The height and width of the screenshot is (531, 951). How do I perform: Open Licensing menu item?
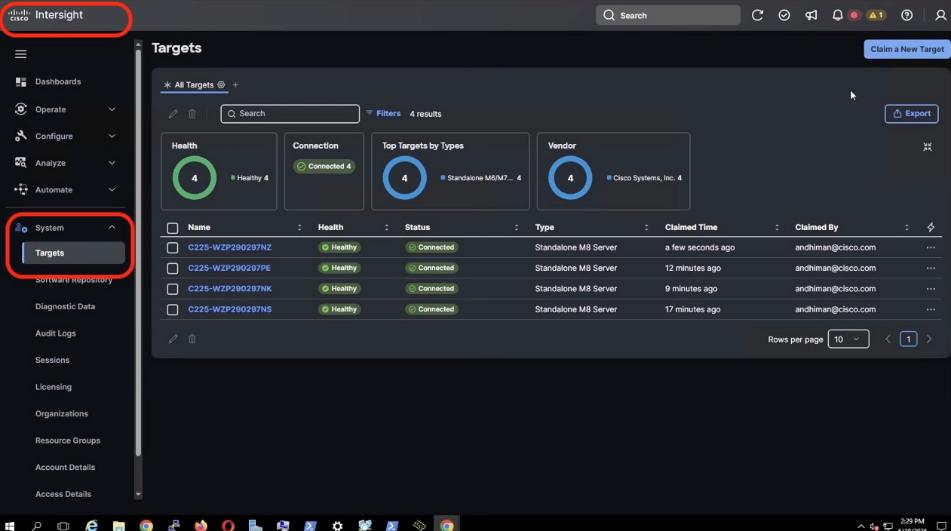point(53,386)
